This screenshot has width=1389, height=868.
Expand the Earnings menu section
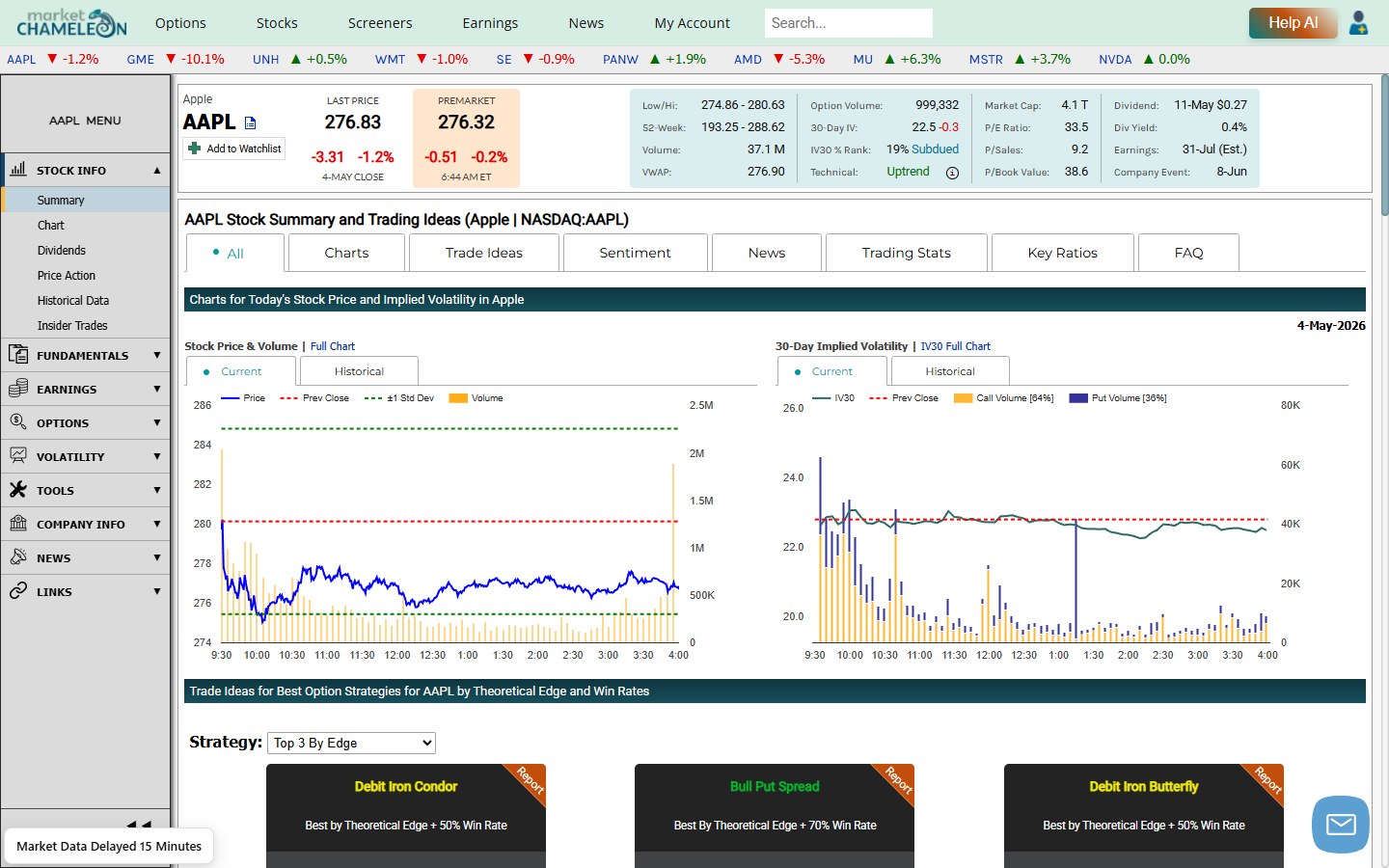(157, 389)
